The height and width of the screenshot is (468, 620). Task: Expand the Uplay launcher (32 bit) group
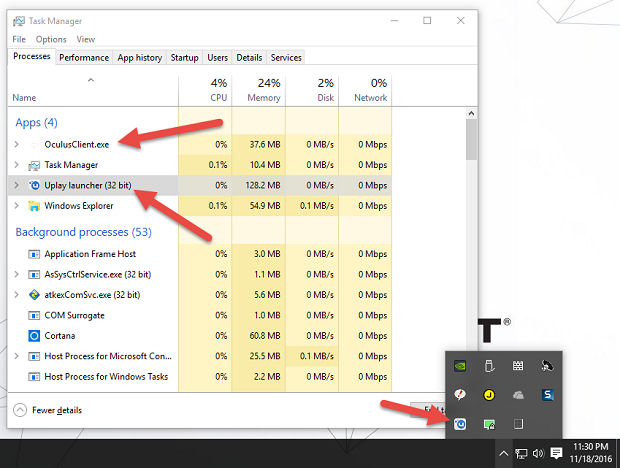[17, 185]
